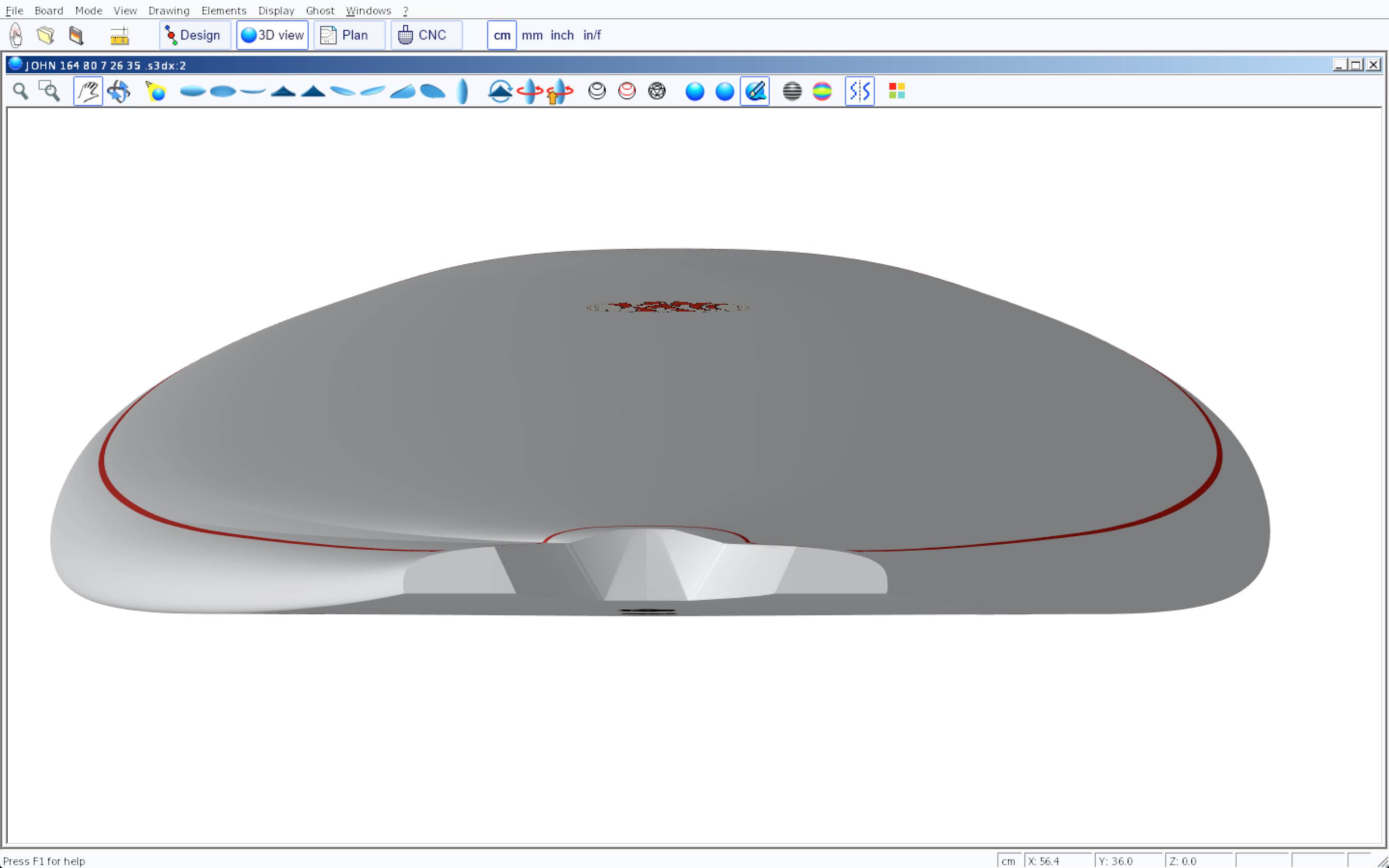The image size is (1389, 868).
Task: Click the zoom window magnifier tool
Action: (49, 91)
